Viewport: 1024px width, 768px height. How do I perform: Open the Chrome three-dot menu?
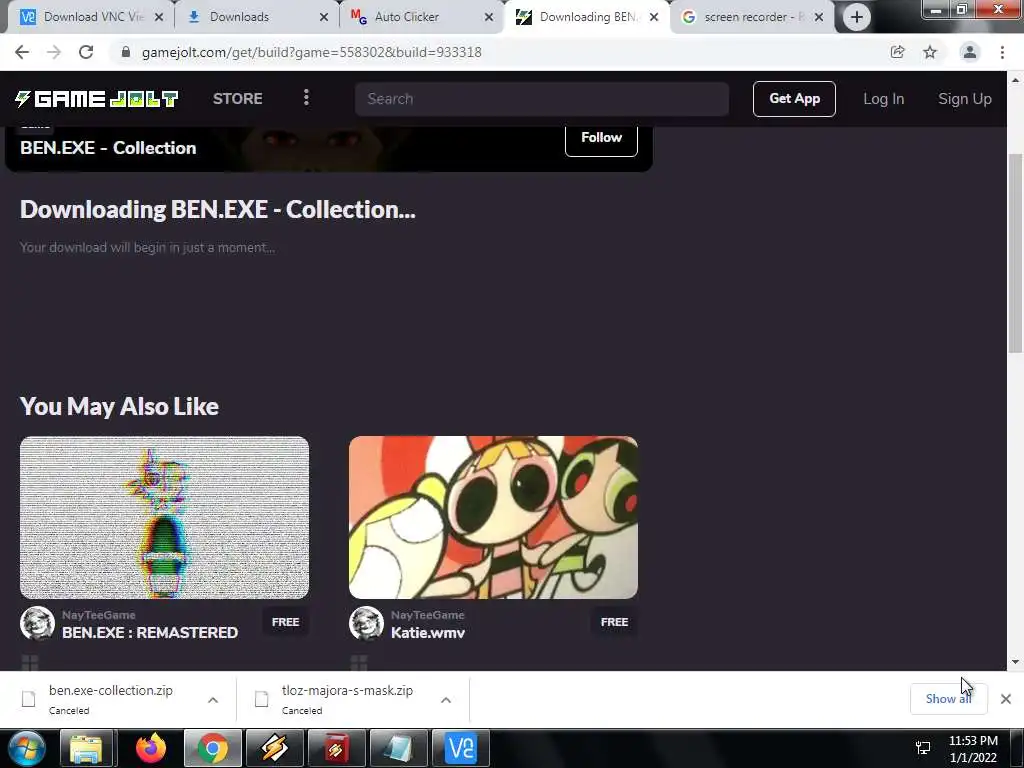point(1002,52)
